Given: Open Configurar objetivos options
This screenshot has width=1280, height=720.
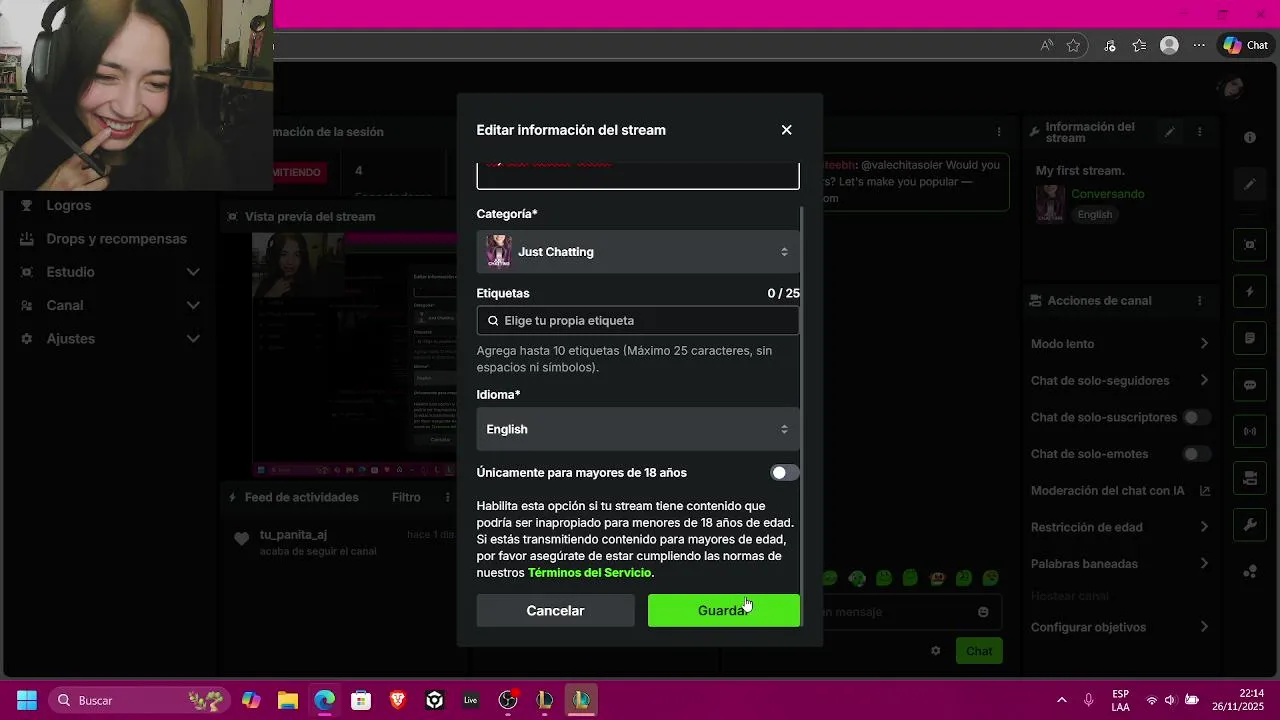Looking at the screenshot, I should pyautogui.click(x=1120, y=628).
